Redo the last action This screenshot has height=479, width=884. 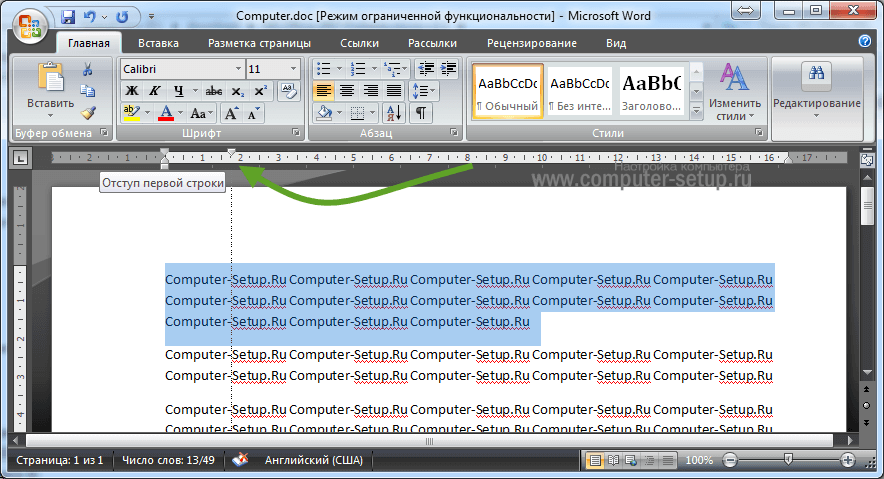(x=122, y=16)
